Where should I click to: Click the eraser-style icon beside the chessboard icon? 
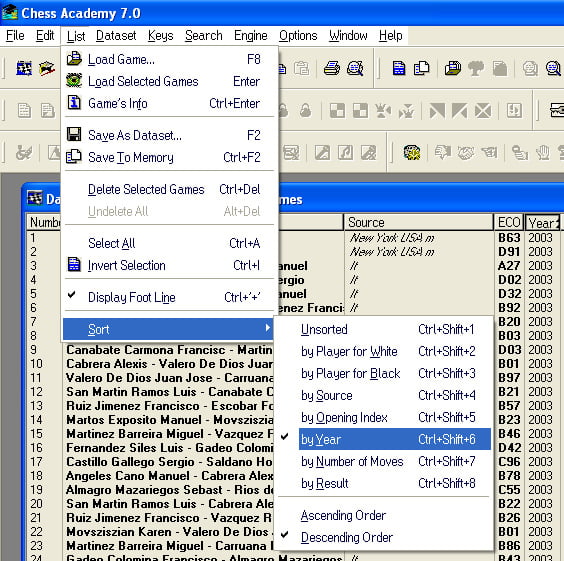pos(47,68)
